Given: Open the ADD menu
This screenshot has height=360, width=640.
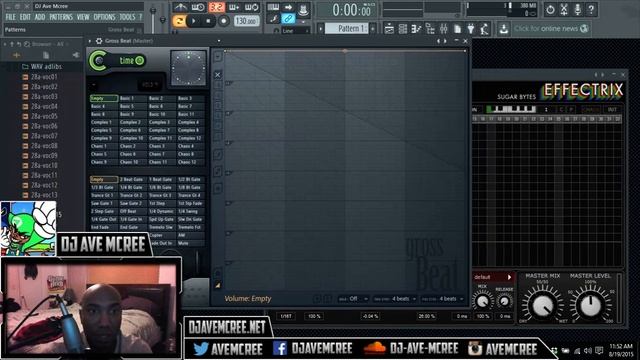Looking at the screenshot, I should point(40,17).
